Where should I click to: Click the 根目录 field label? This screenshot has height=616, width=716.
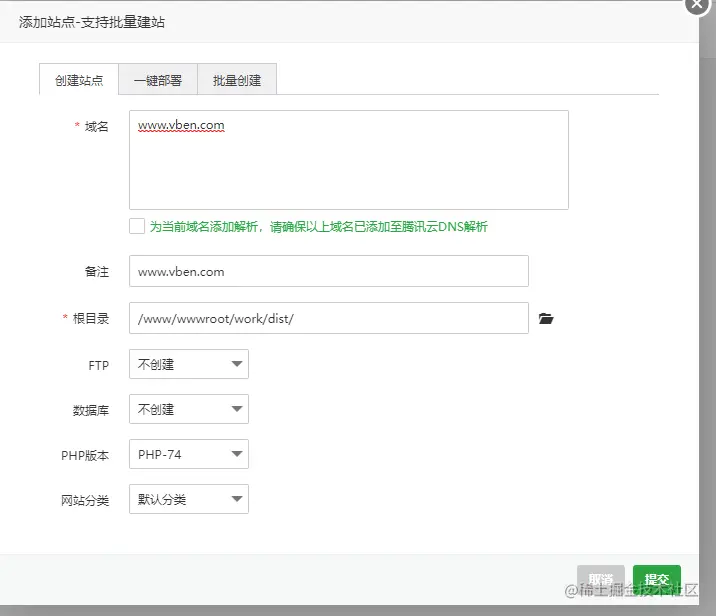tap(91, 318)
